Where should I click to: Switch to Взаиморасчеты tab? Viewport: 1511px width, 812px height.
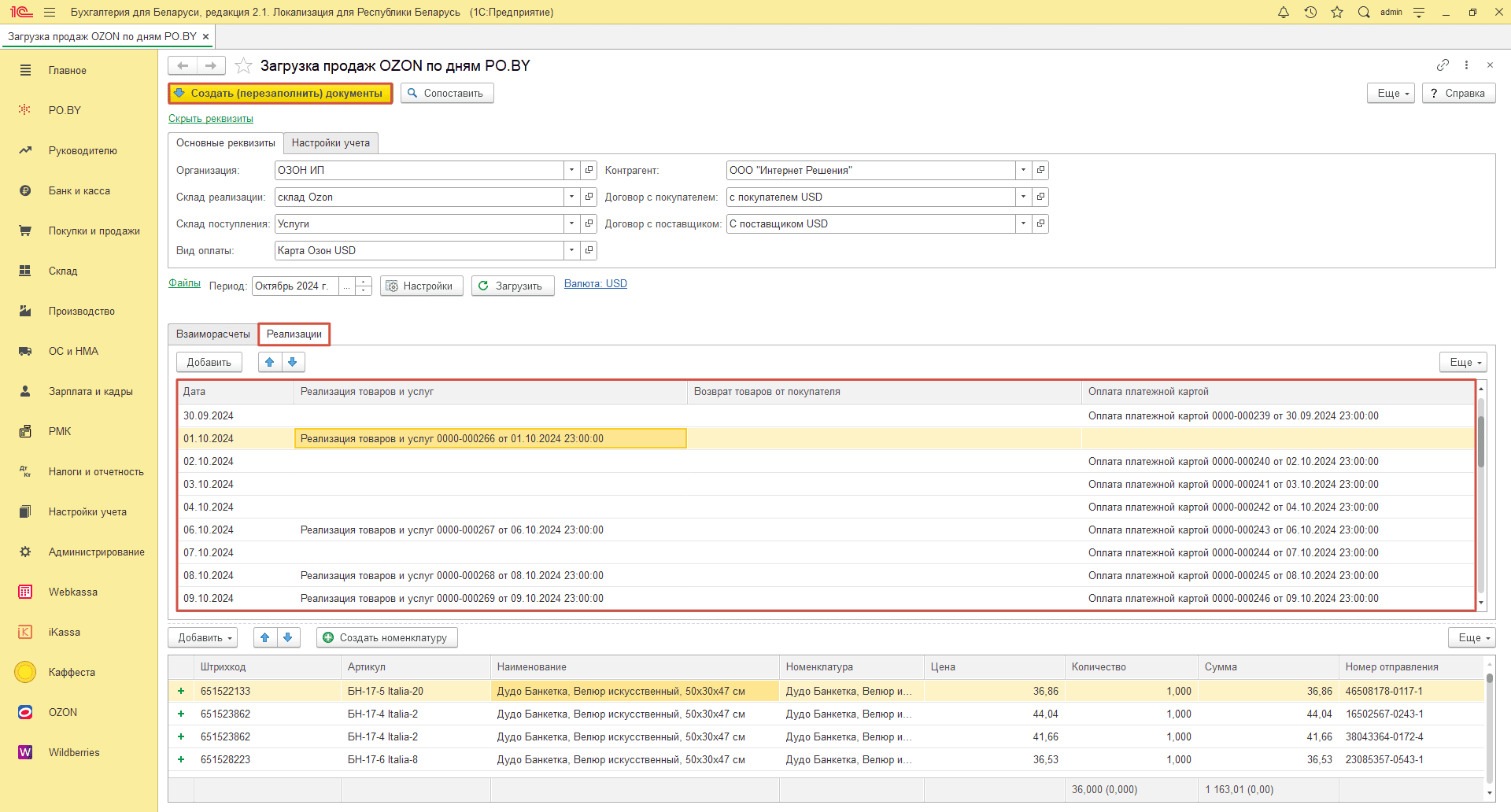pyautogui.click(x=213, y=334)
